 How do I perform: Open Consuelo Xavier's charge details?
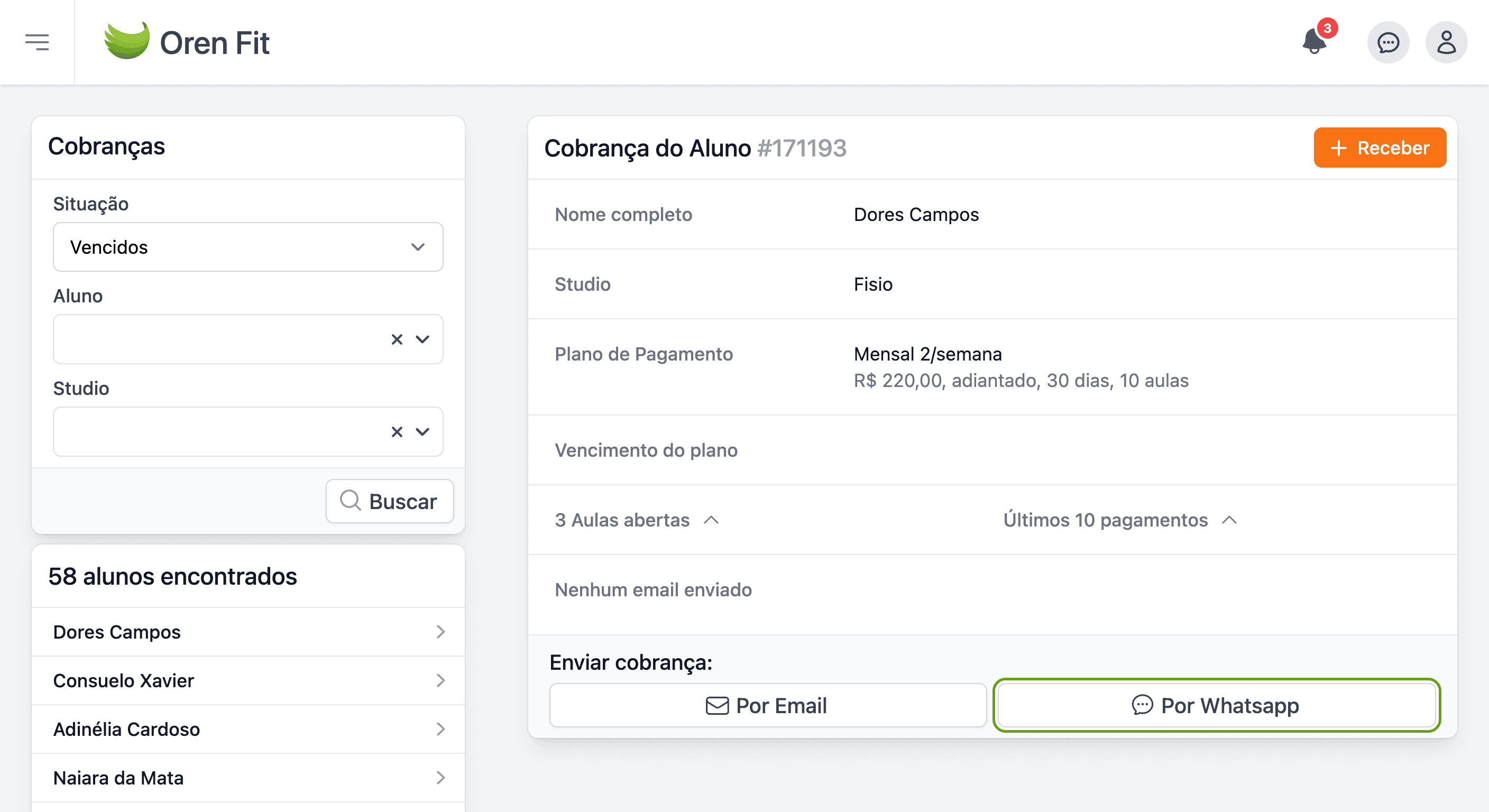click(248, 680)
